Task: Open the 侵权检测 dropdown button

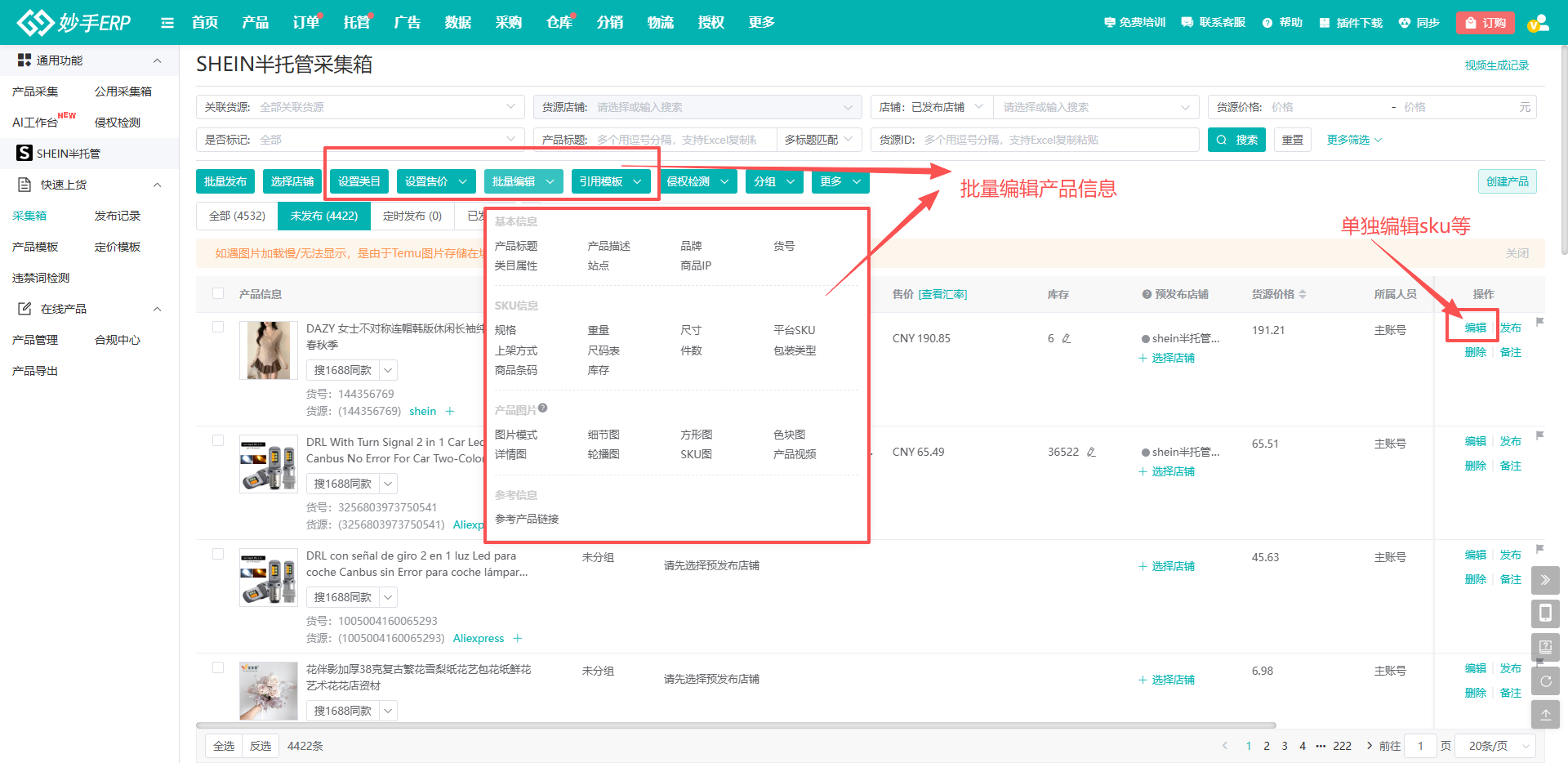Action: pyautogui.click(x=697, y=181)
